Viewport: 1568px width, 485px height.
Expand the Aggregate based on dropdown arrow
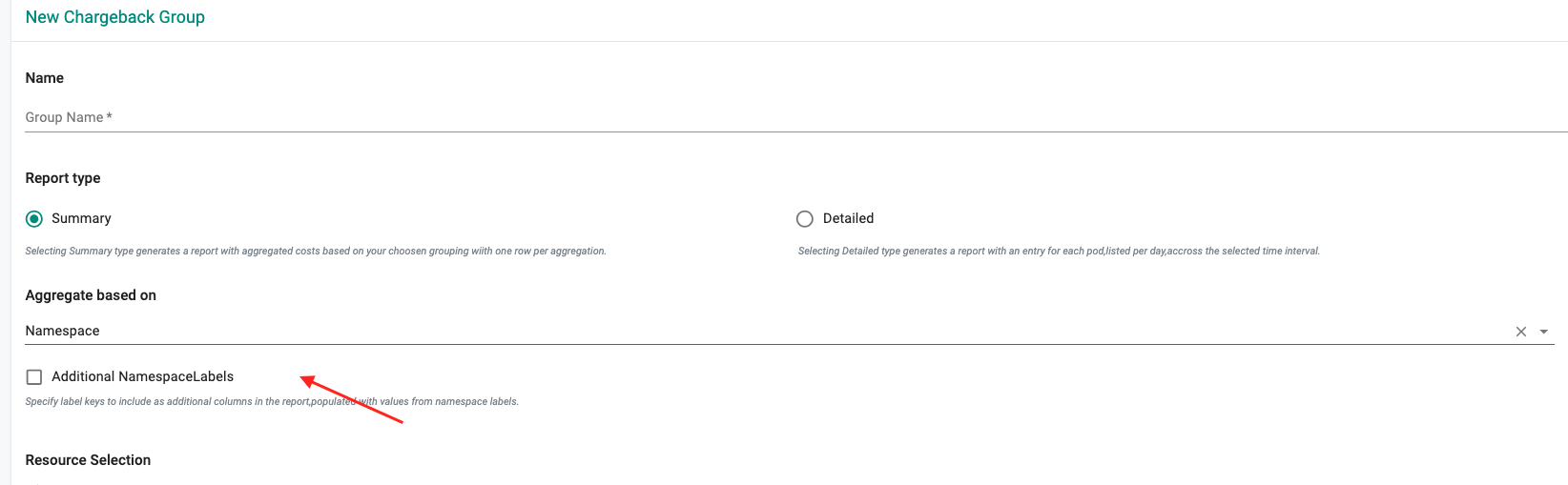pyautogui.click(x=1543, y=332)
